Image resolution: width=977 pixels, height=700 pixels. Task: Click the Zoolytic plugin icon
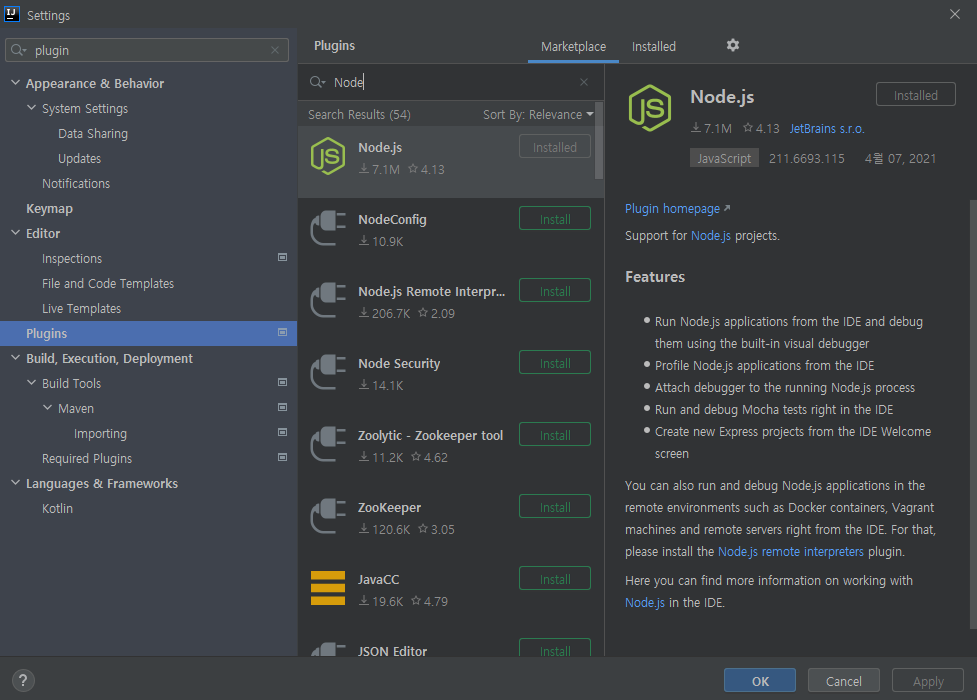[328, 444]
